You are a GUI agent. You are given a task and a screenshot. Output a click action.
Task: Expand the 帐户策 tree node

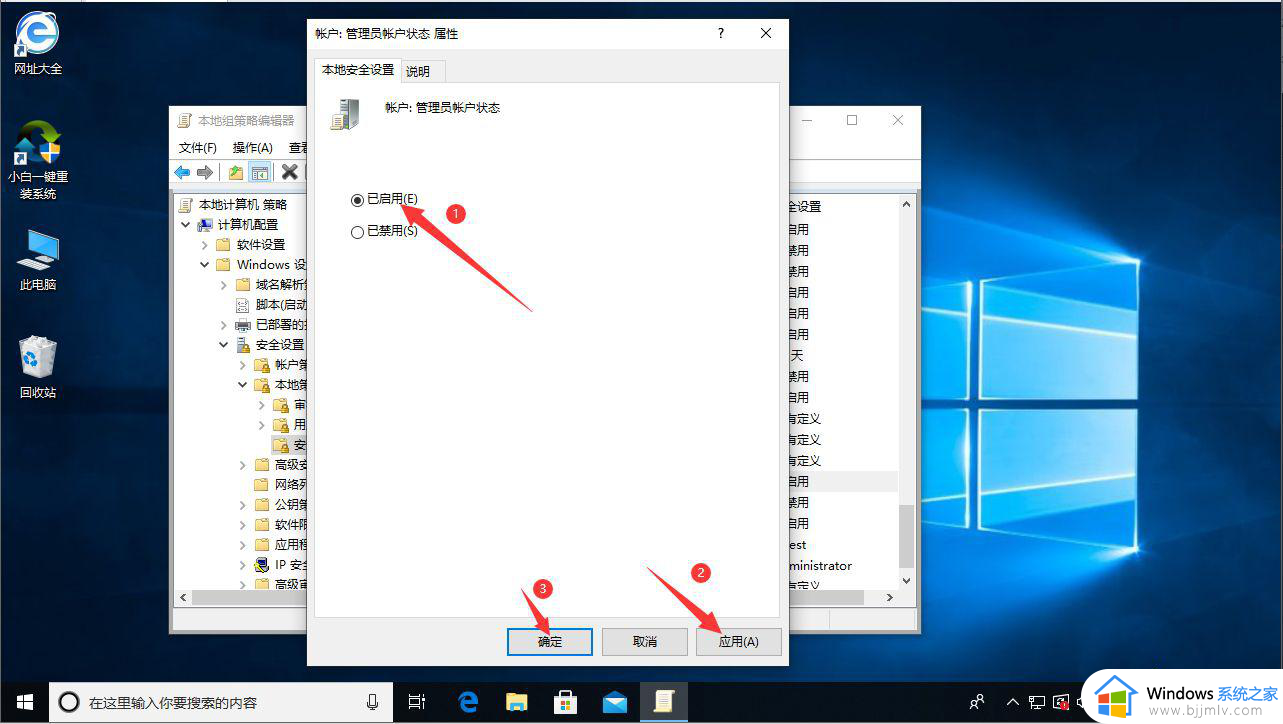pos(243,365)
